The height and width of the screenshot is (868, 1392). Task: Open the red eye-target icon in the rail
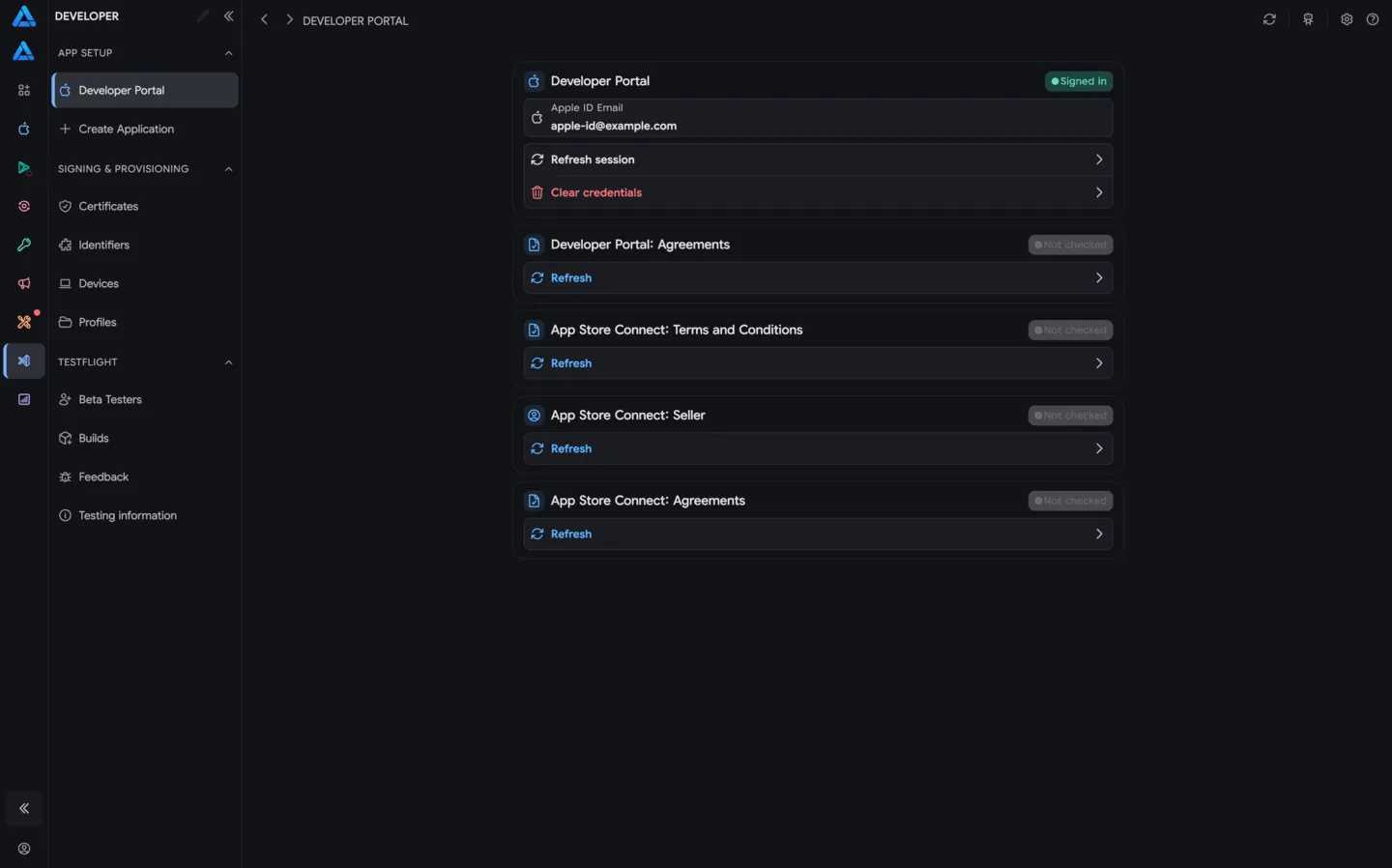(24, 206)
